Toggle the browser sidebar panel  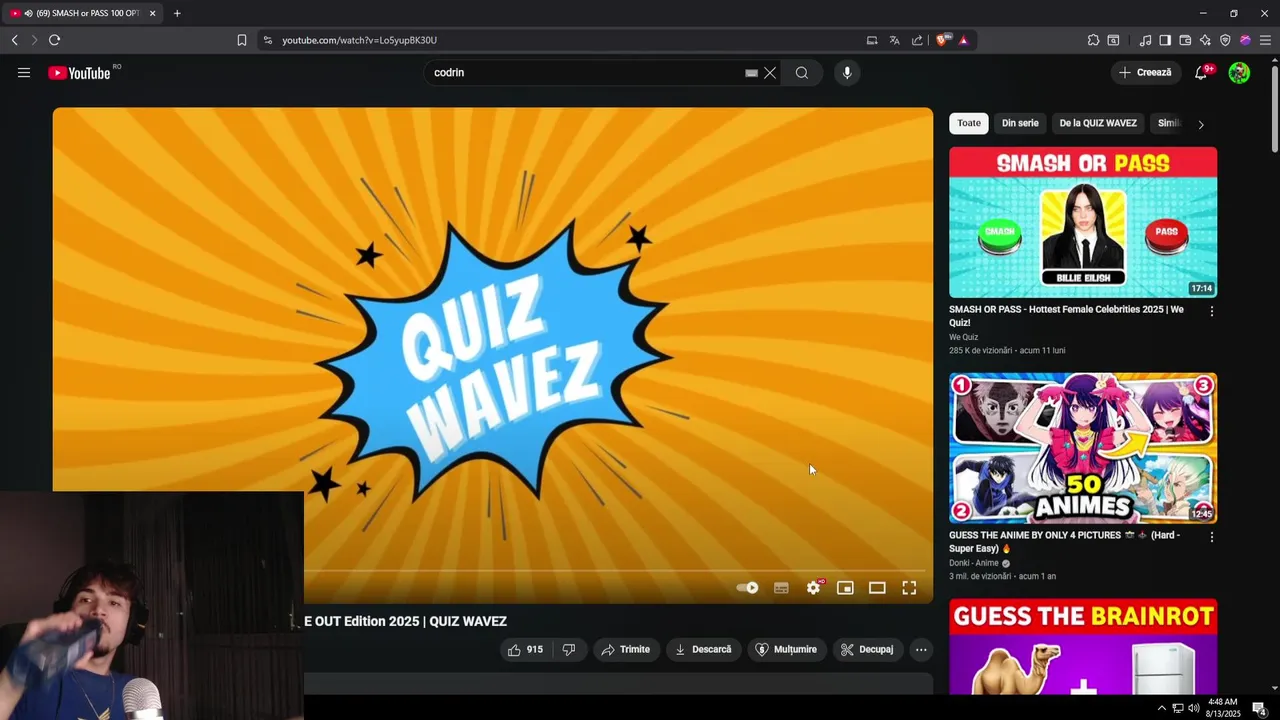[1165, 40]
